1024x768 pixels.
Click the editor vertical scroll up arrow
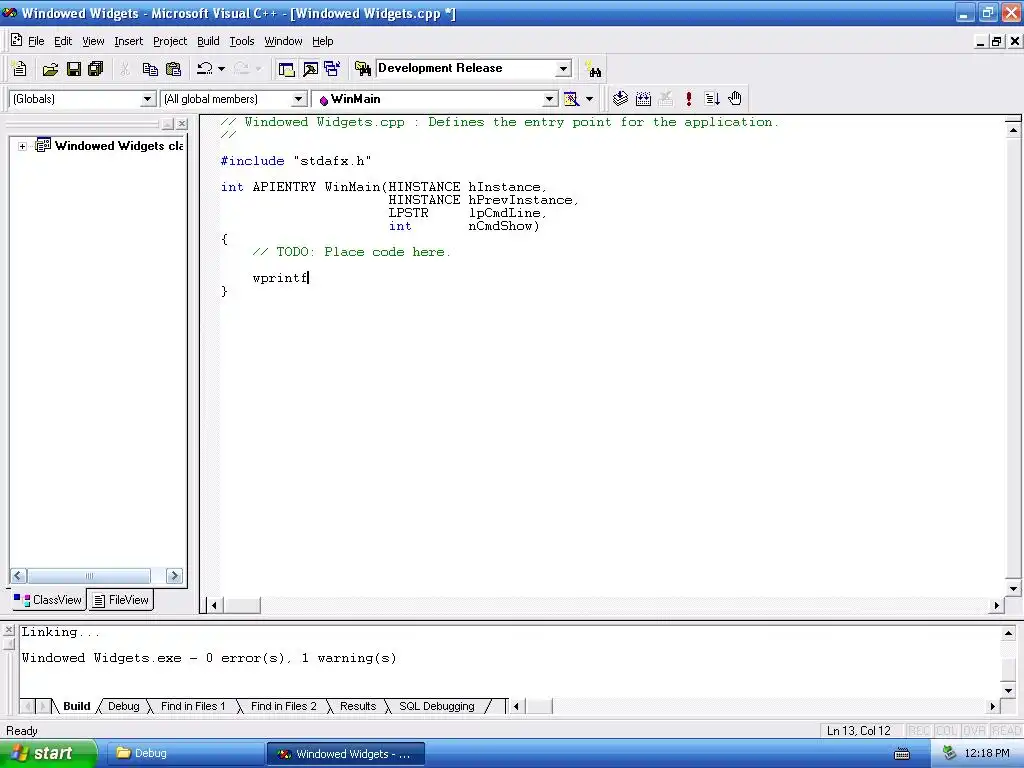(1013, 130)
